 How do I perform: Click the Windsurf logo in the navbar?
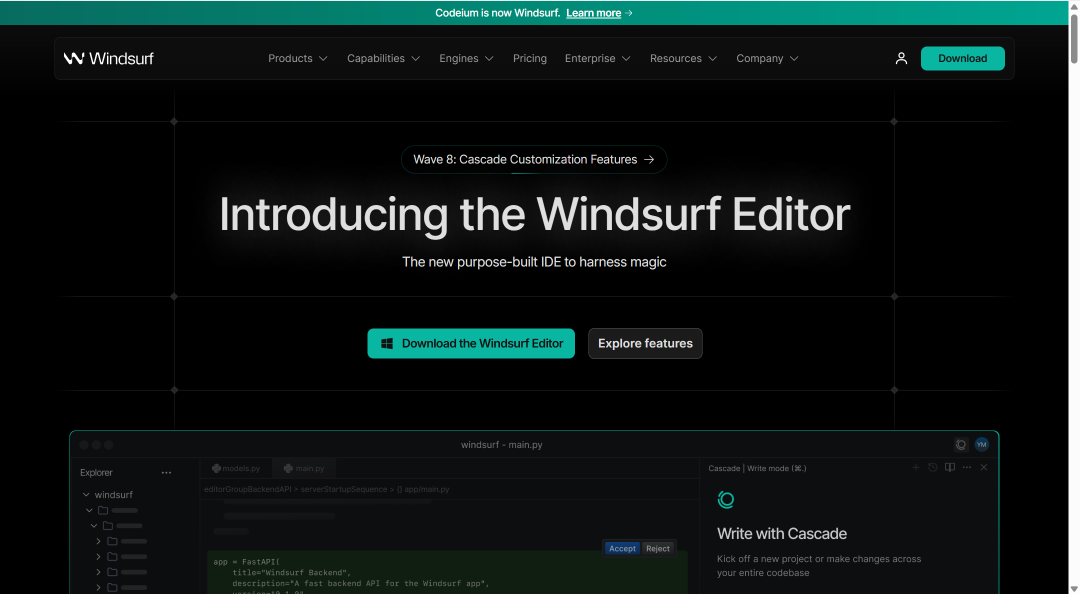coord(109,59)
